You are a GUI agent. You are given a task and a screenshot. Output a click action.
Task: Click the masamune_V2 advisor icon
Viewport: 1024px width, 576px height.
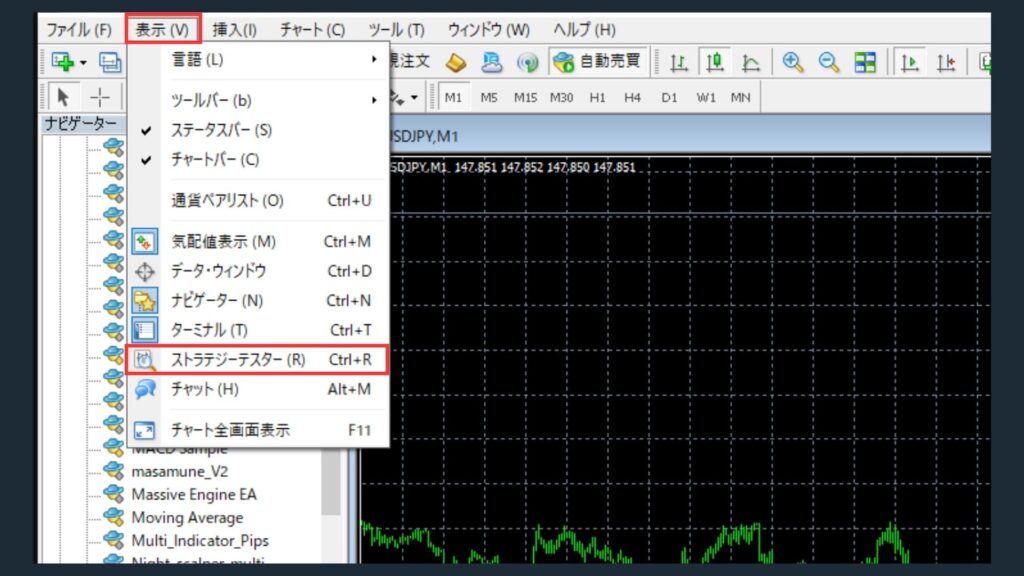(x=114, y=470)
